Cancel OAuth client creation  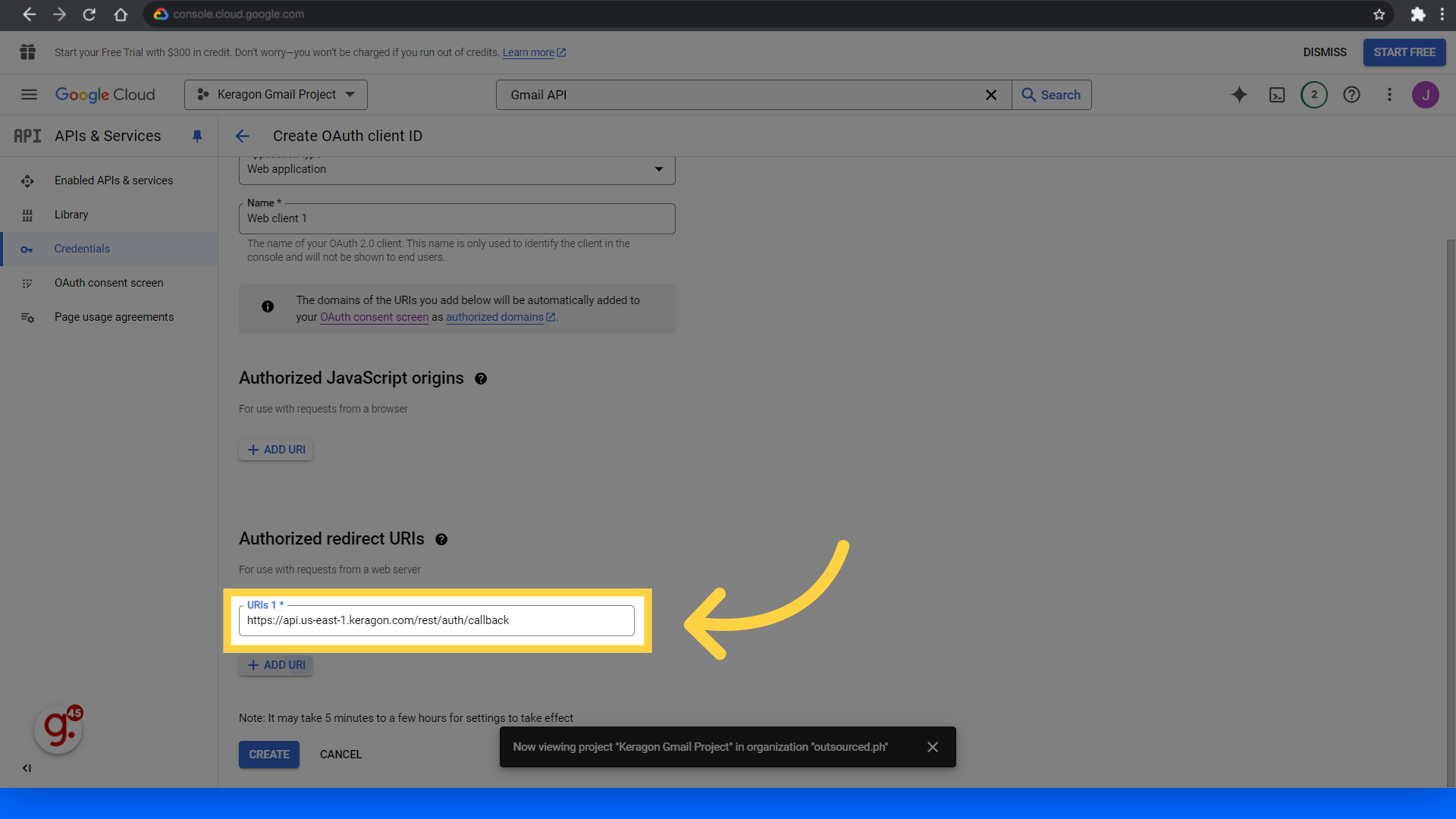[x=340, y=755]
